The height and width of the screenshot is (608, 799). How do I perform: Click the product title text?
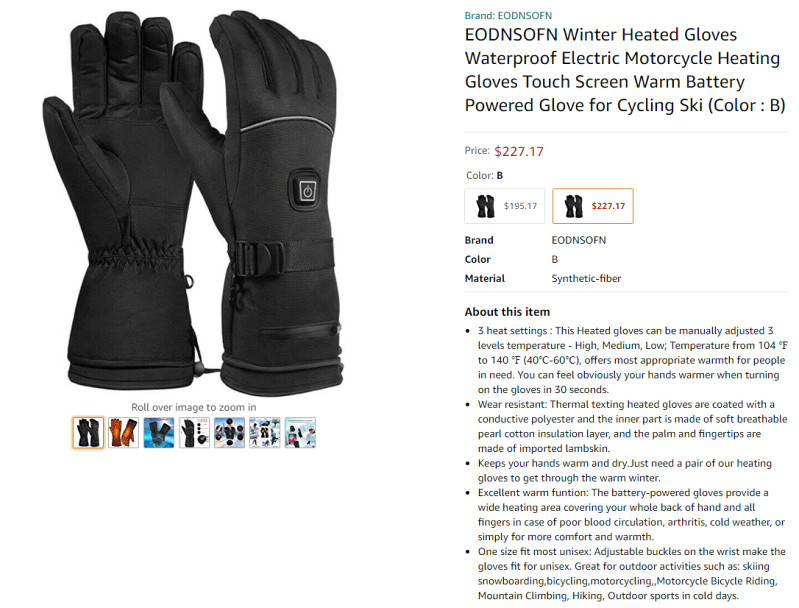(625, 70)
